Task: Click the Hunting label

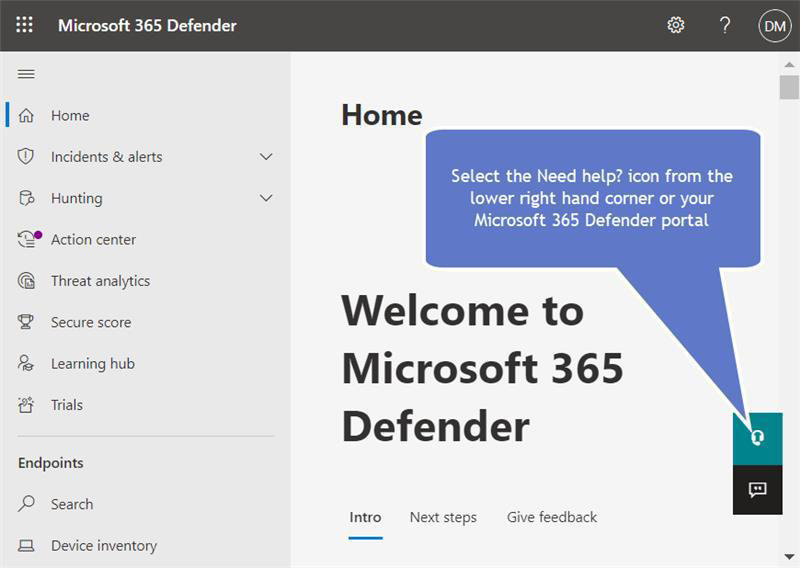Action: 77,198
